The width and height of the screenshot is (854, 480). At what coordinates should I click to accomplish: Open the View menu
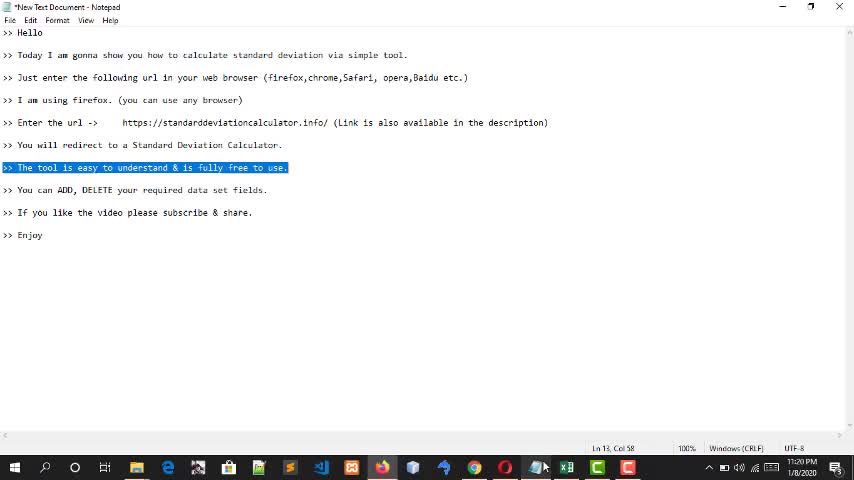point(86,20)
